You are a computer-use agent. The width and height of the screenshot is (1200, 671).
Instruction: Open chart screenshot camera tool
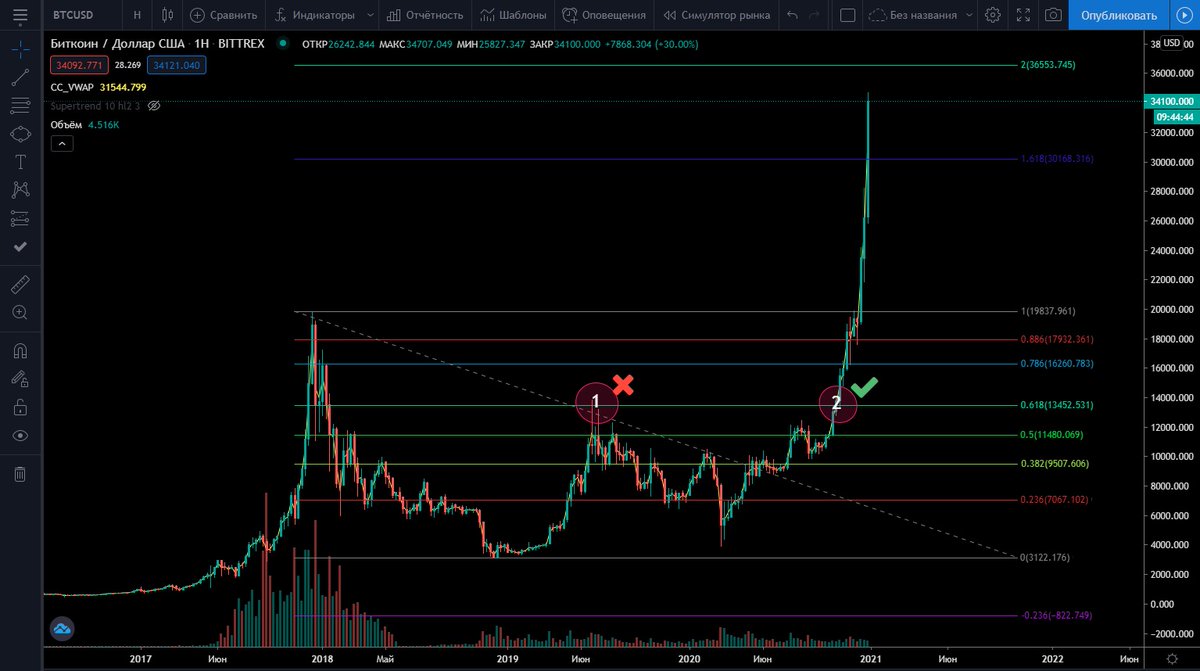pyautogui.click(x=1051, y=14)
